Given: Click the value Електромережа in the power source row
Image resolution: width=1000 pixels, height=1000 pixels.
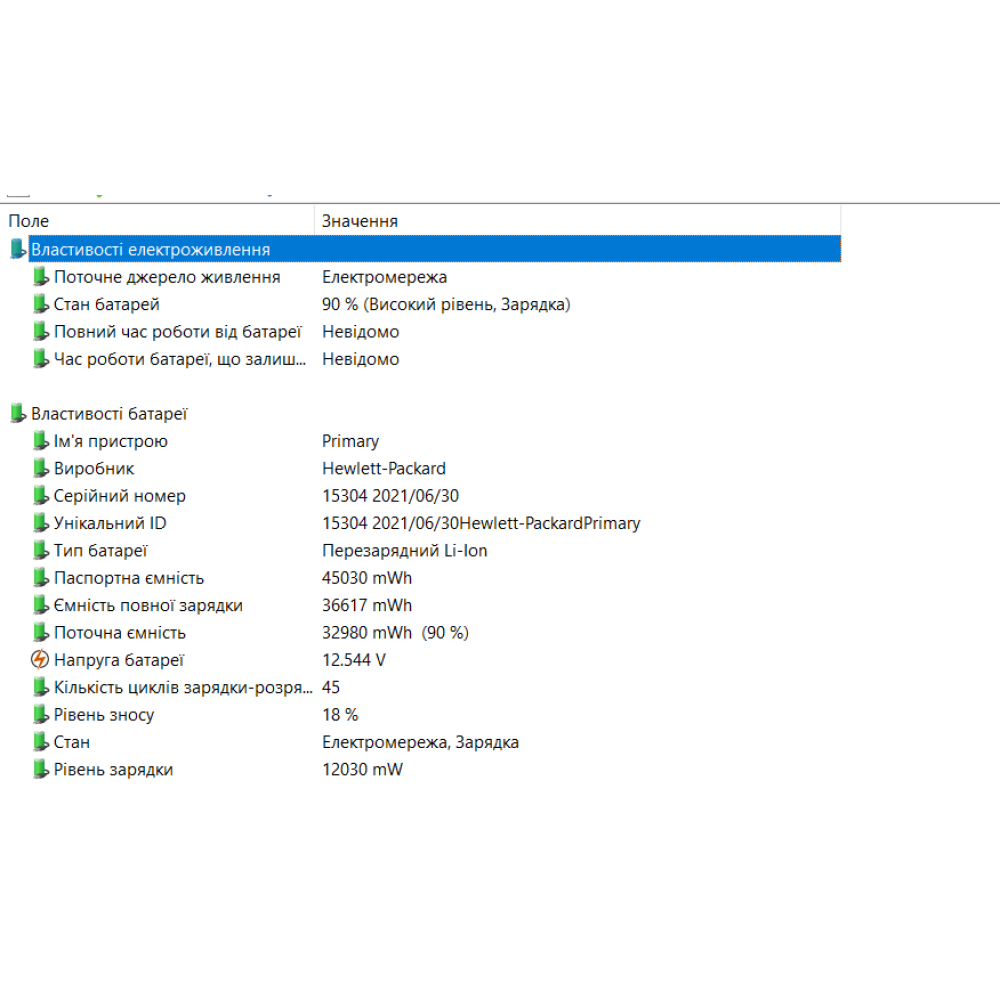Looking at the screenshot, I should (384, 277).
